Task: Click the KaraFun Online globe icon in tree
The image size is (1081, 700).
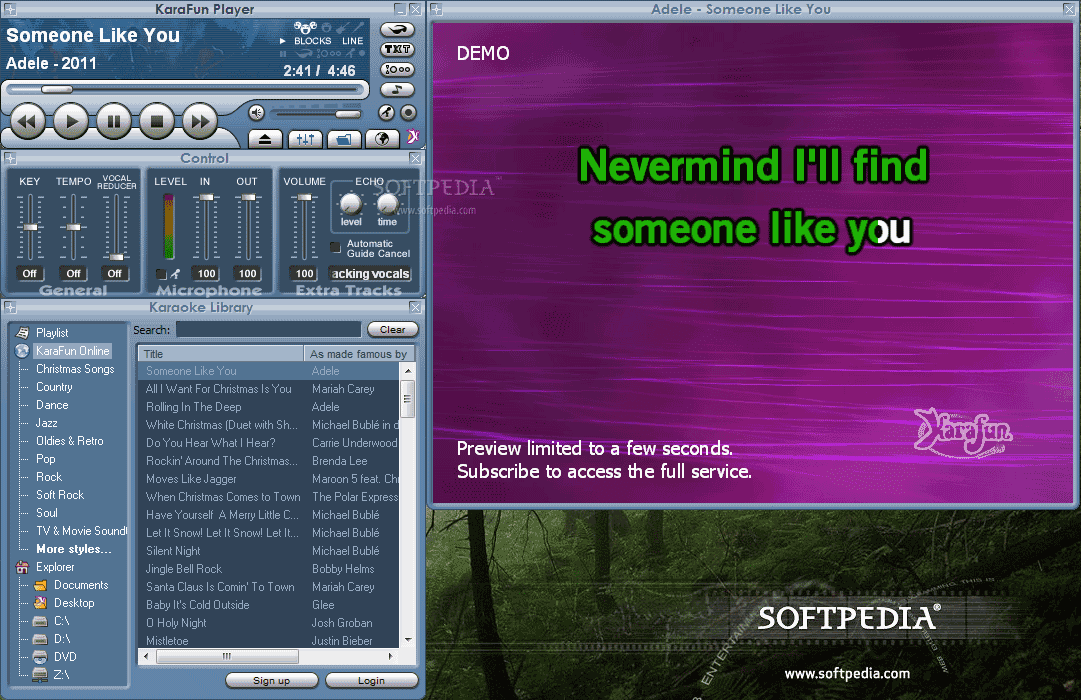Action: 23,350
